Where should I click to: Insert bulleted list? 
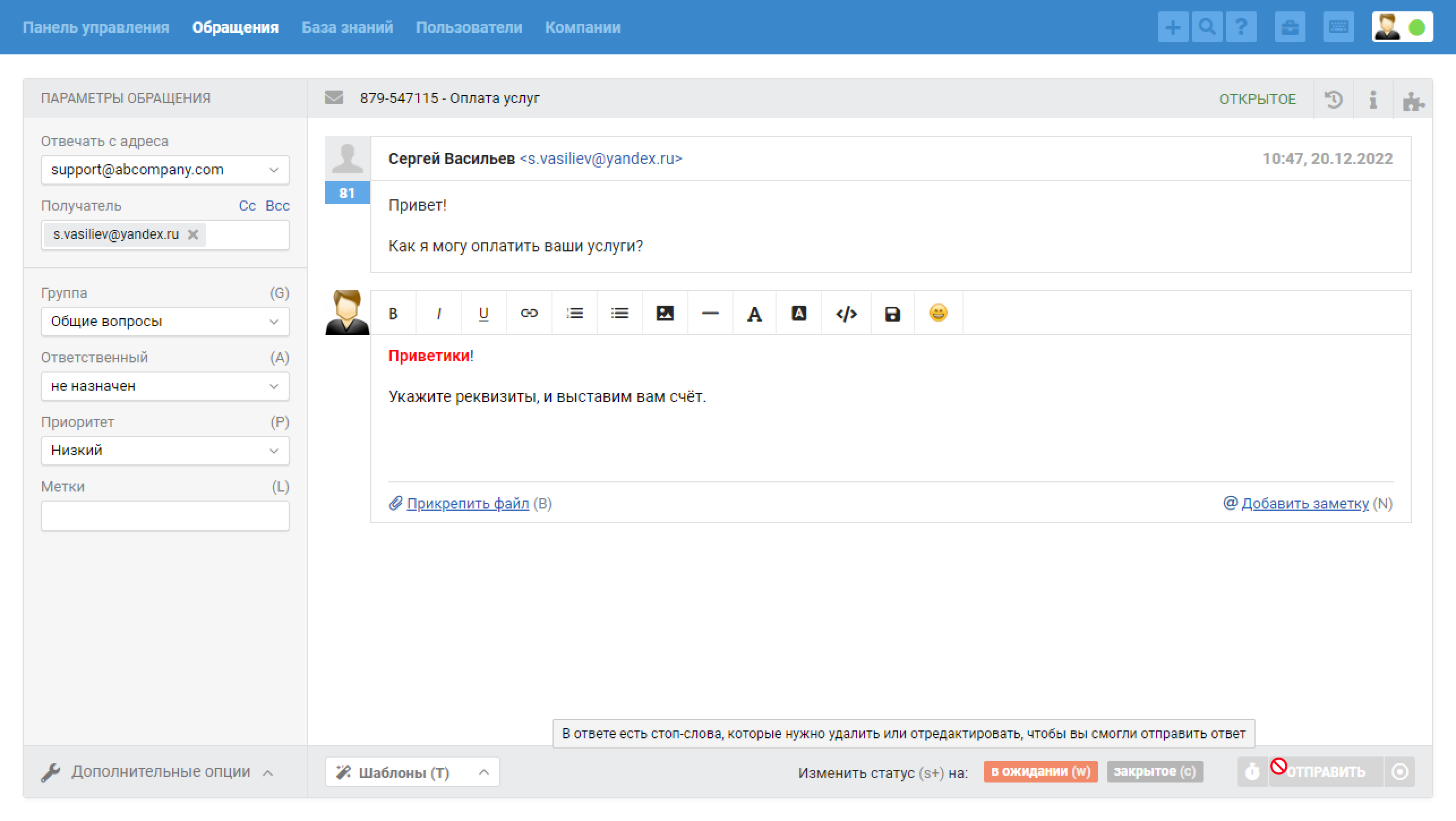tap(620, 313)
